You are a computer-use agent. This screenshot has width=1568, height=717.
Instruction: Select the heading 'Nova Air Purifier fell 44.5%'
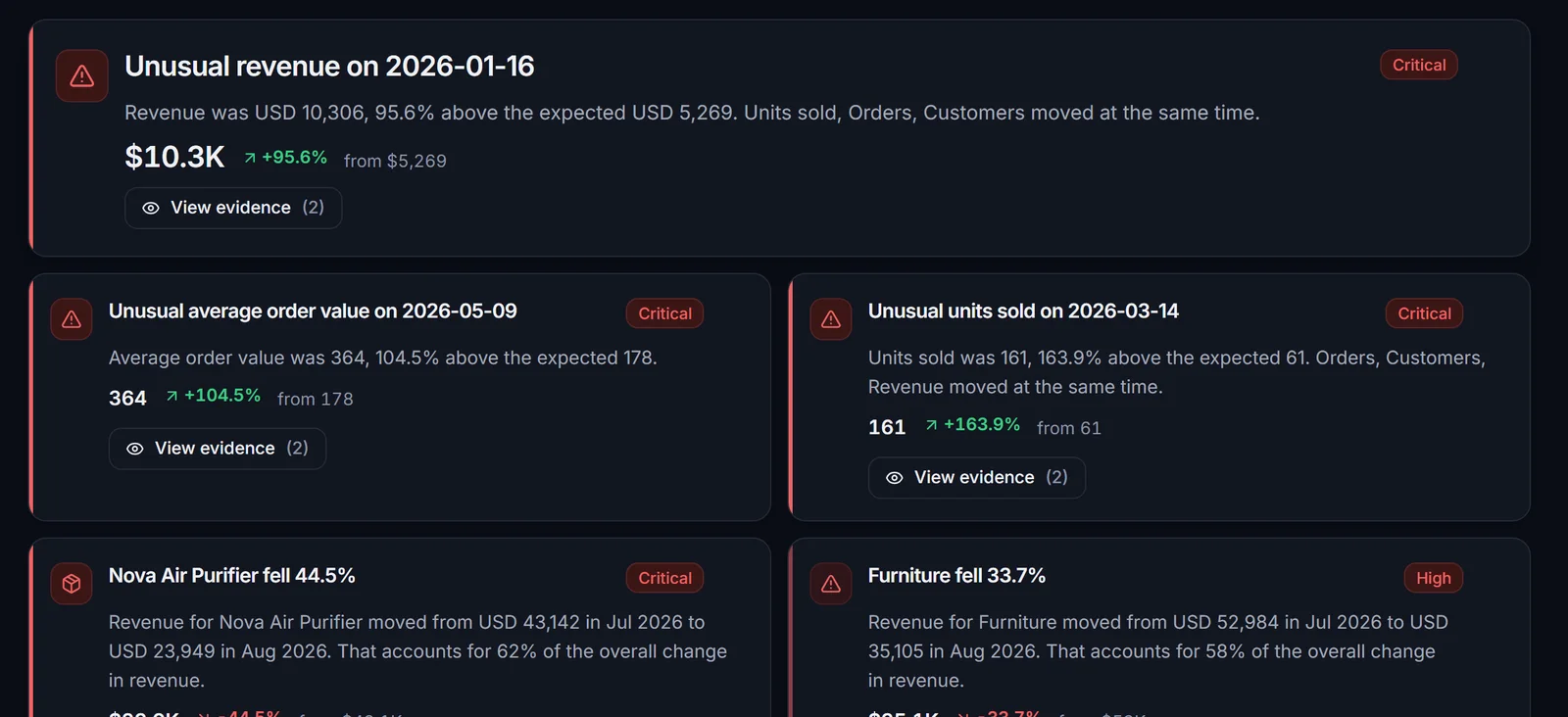point(232,575)
